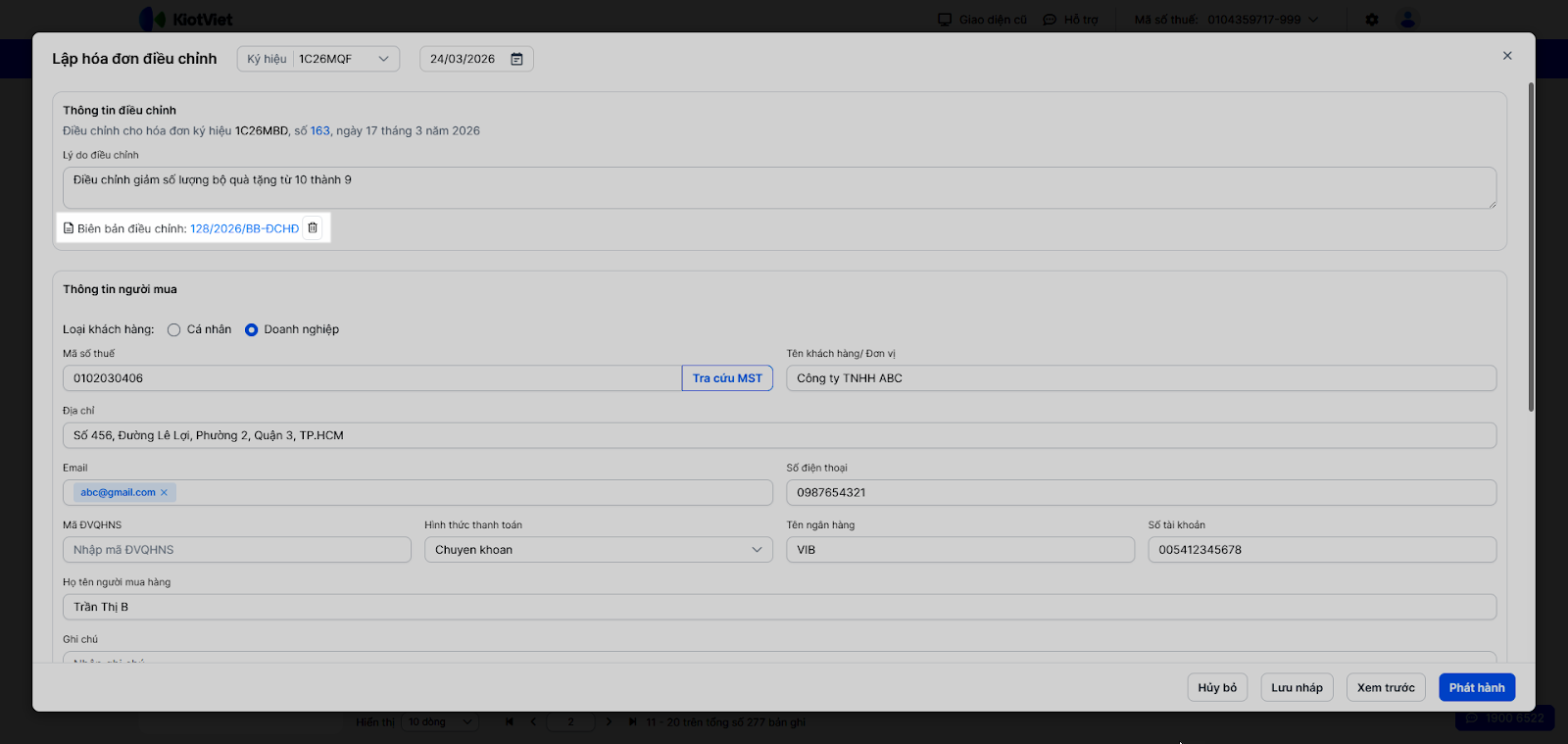Click the Mã ĐVQHNS input field

[x=236, y=550]
